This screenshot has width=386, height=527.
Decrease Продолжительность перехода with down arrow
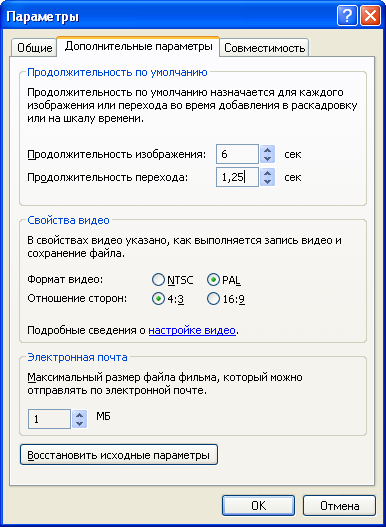(267, 181)
